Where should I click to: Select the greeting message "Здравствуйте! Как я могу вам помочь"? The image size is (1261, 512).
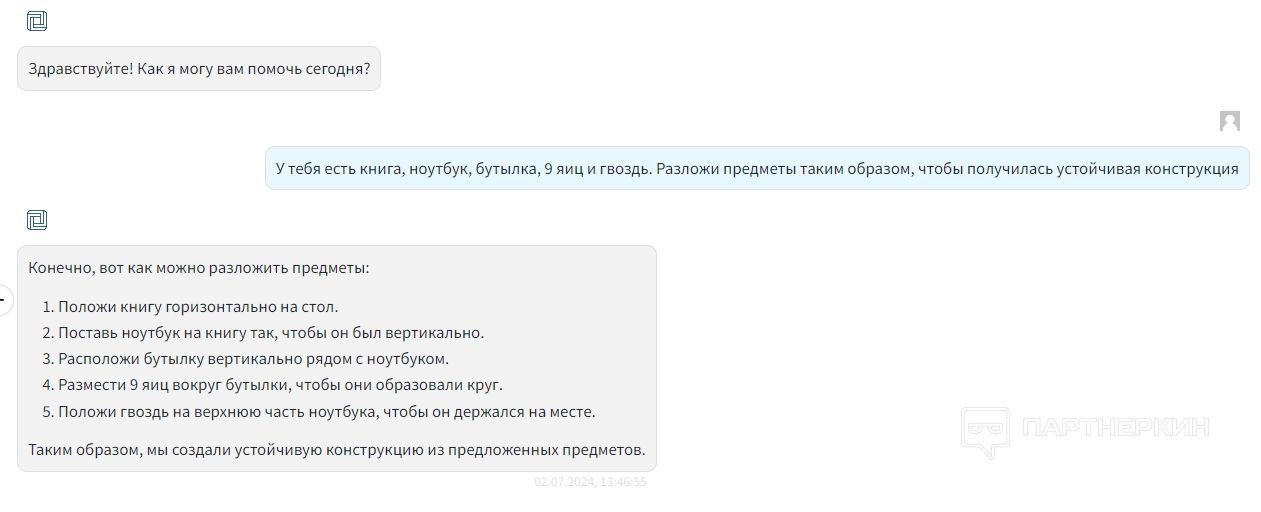[199, 69]
